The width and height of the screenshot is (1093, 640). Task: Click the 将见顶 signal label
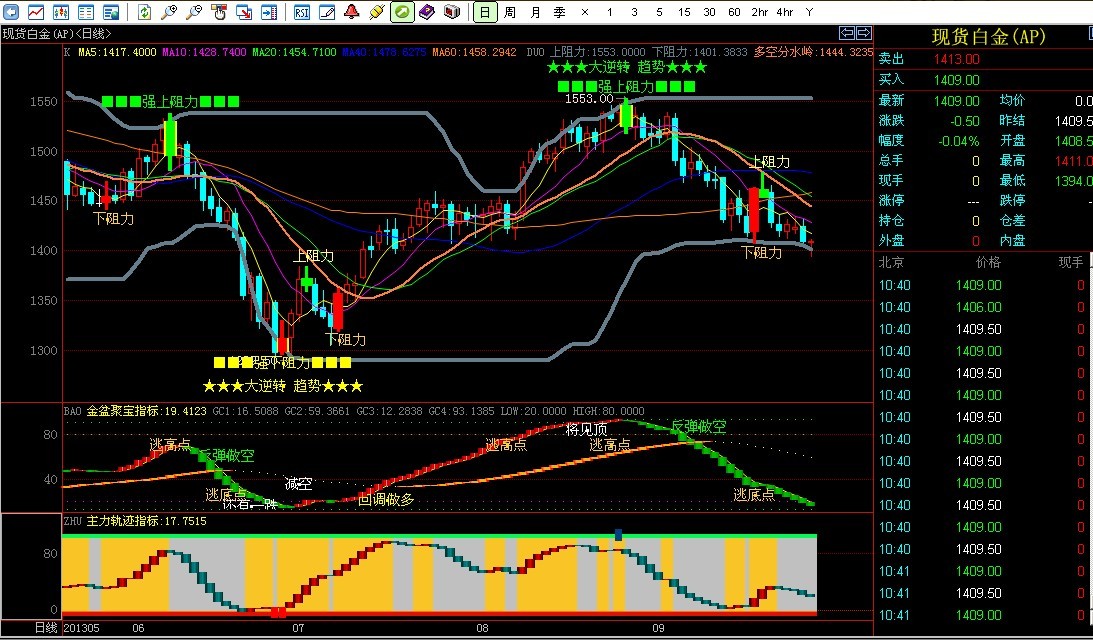(586, 429)
